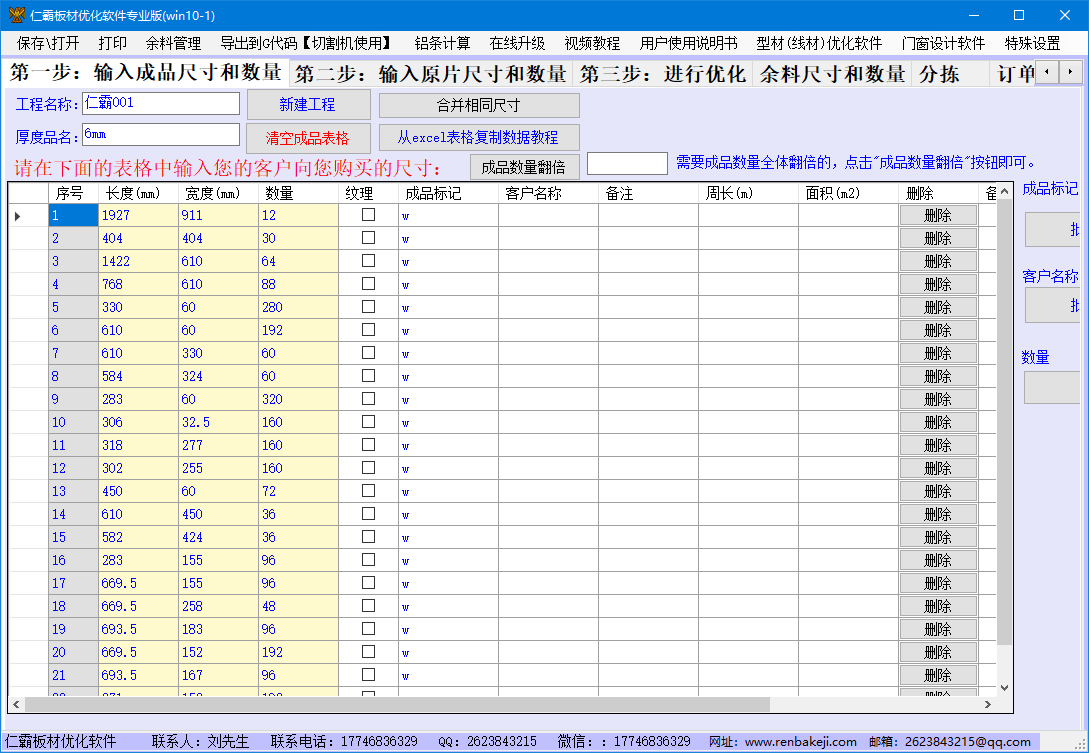Open the 保存\打开 menu

point(48,43)
